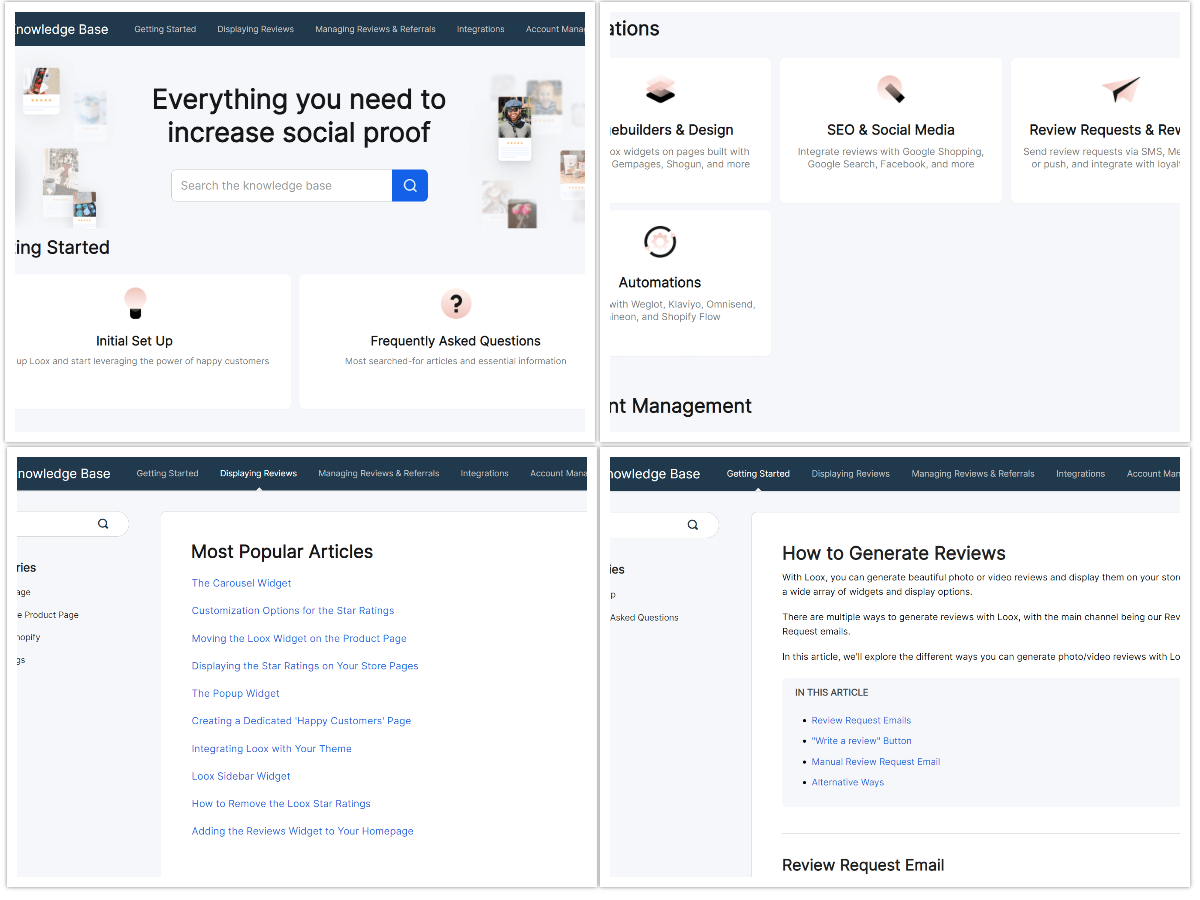Click the Frequently Asked Questions question-mark icon
Image resolution: width=1200 pixels, height=900 pixels.
456,303
